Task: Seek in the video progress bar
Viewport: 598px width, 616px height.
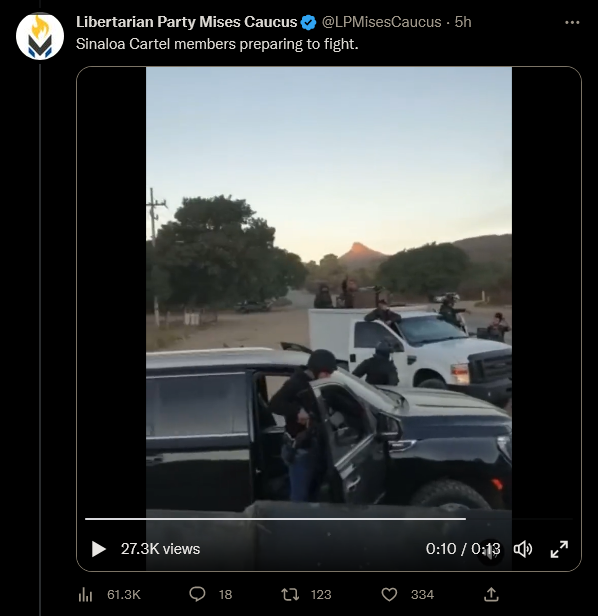Action: pyautogui.click(x=328, y=519)
